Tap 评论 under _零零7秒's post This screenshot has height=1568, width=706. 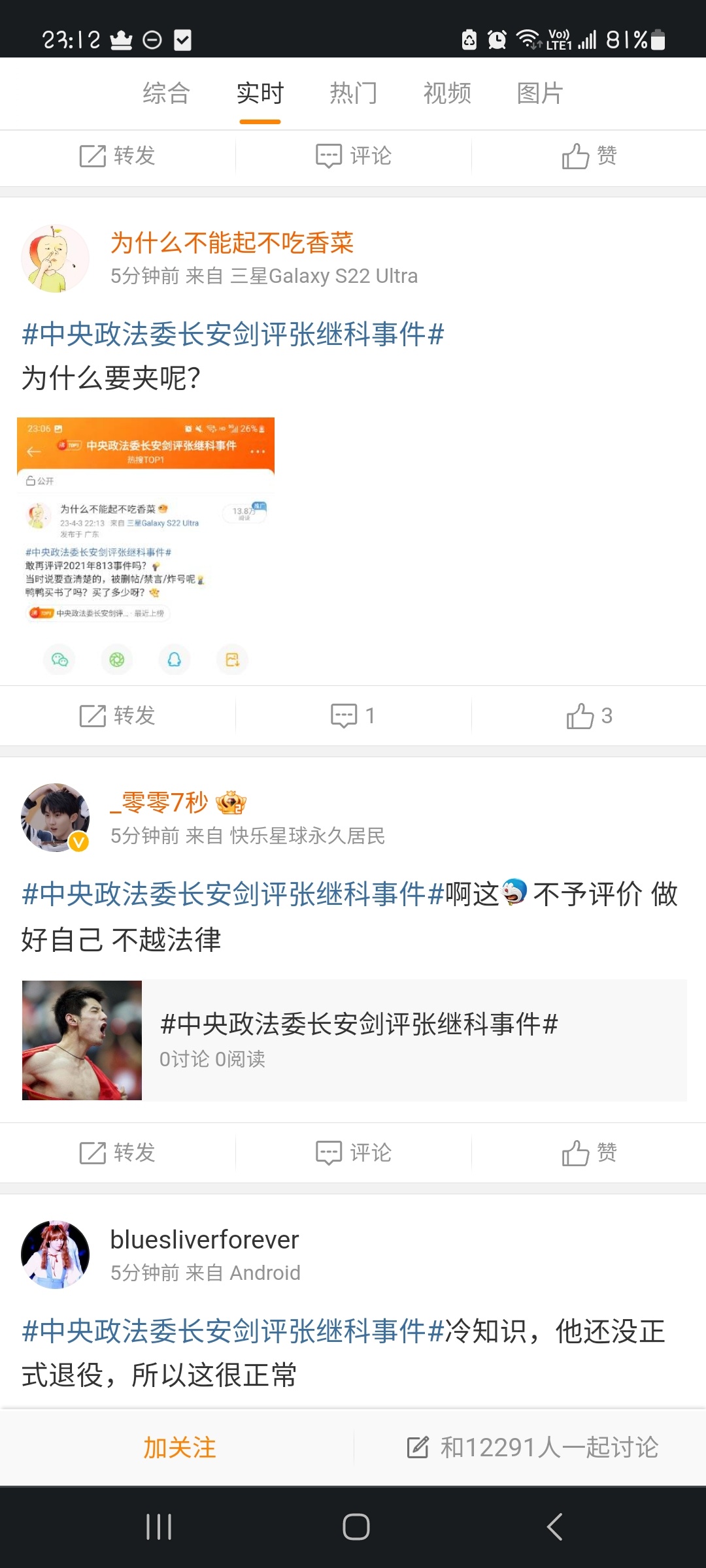point(353,1152)
